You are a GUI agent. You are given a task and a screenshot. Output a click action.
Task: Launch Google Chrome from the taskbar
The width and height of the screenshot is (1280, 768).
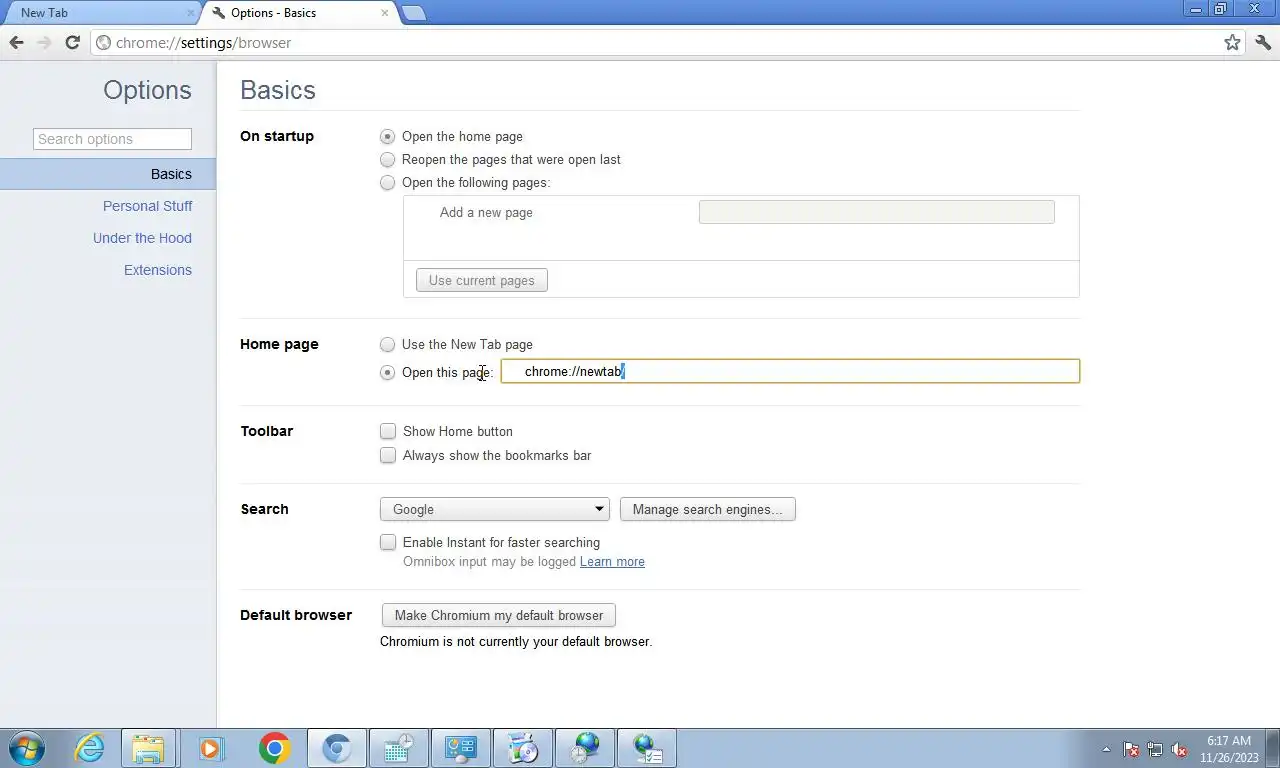click(274, 748)
